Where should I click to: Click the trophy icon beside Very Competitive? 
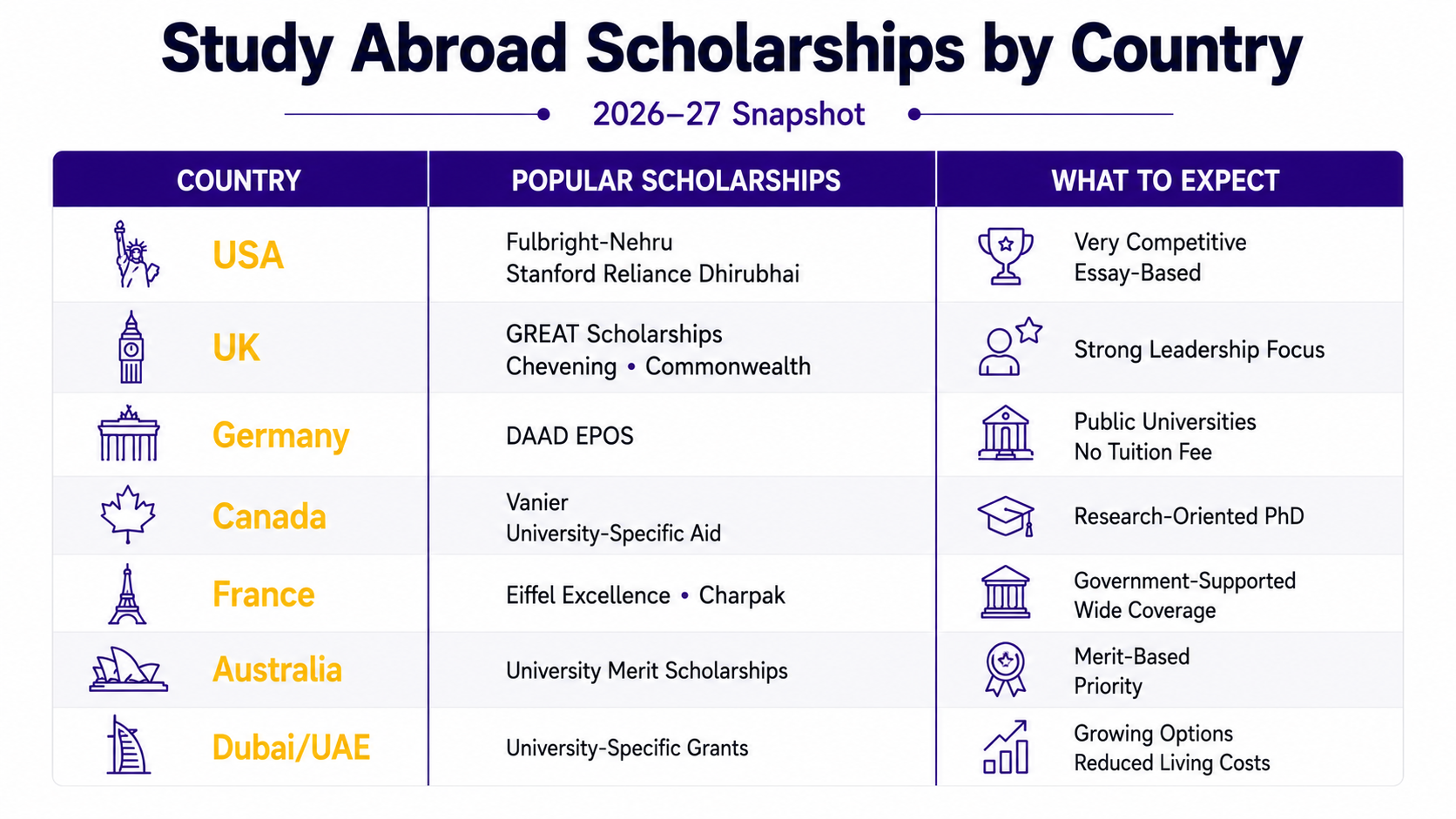coord(1006,256)
